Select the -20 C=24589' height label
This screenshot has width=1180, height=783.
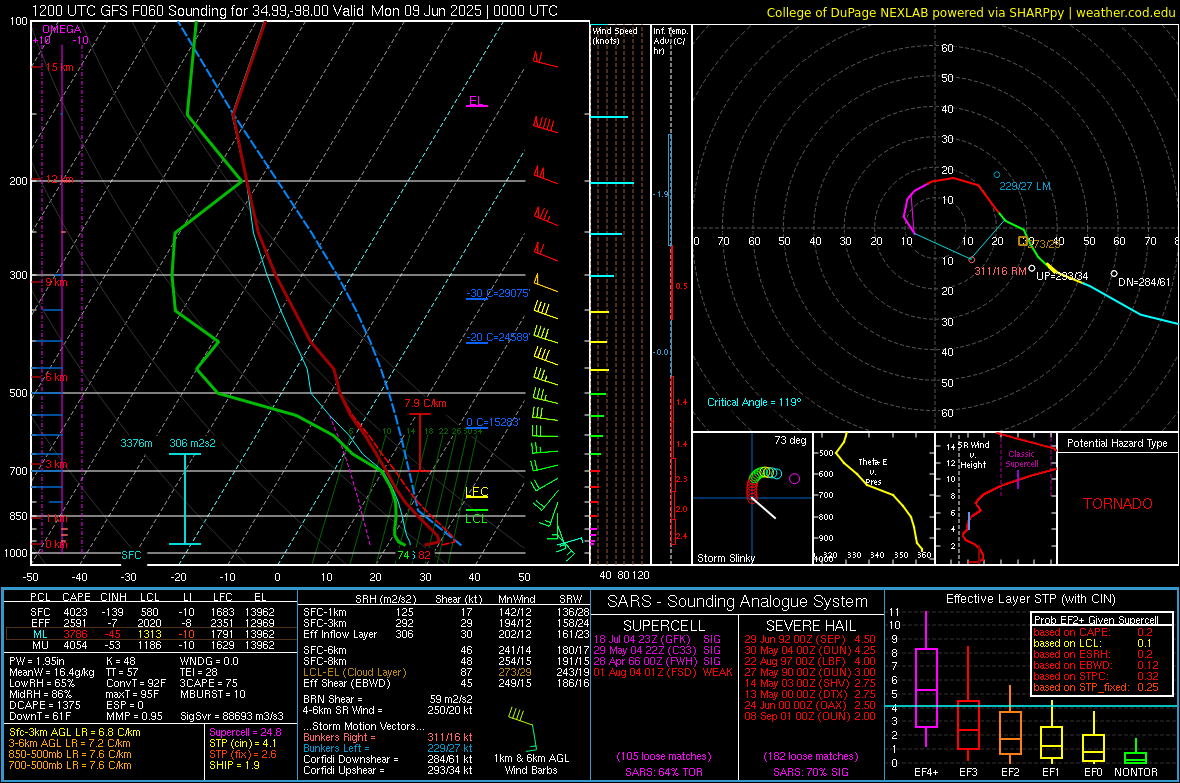(498, 337)
